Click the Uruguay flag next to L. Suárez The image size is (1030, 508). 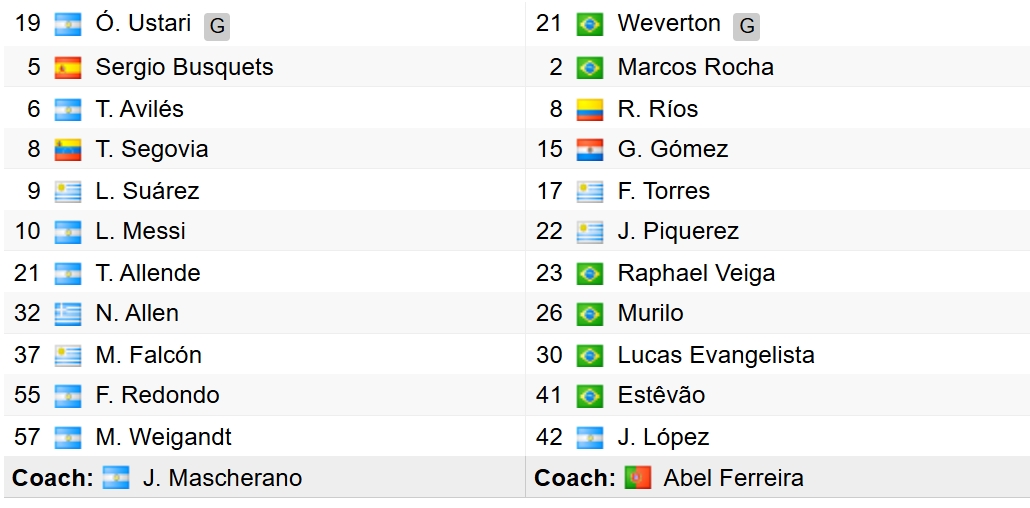tap(68, 191)
